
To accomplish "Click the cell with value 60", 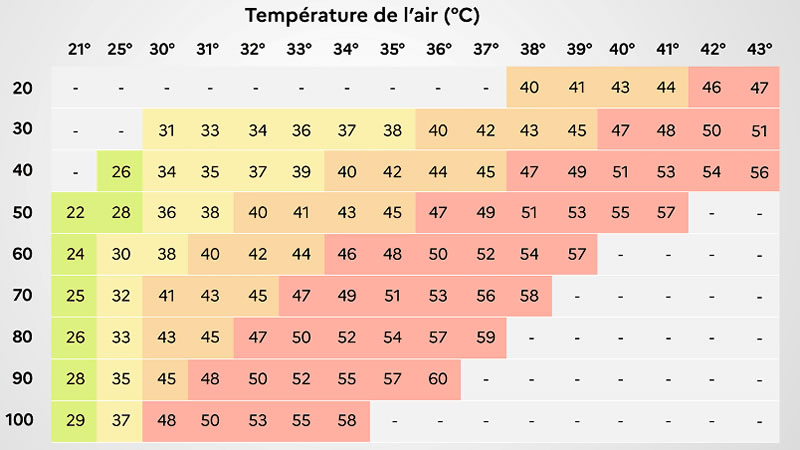I will click(438, 379).
